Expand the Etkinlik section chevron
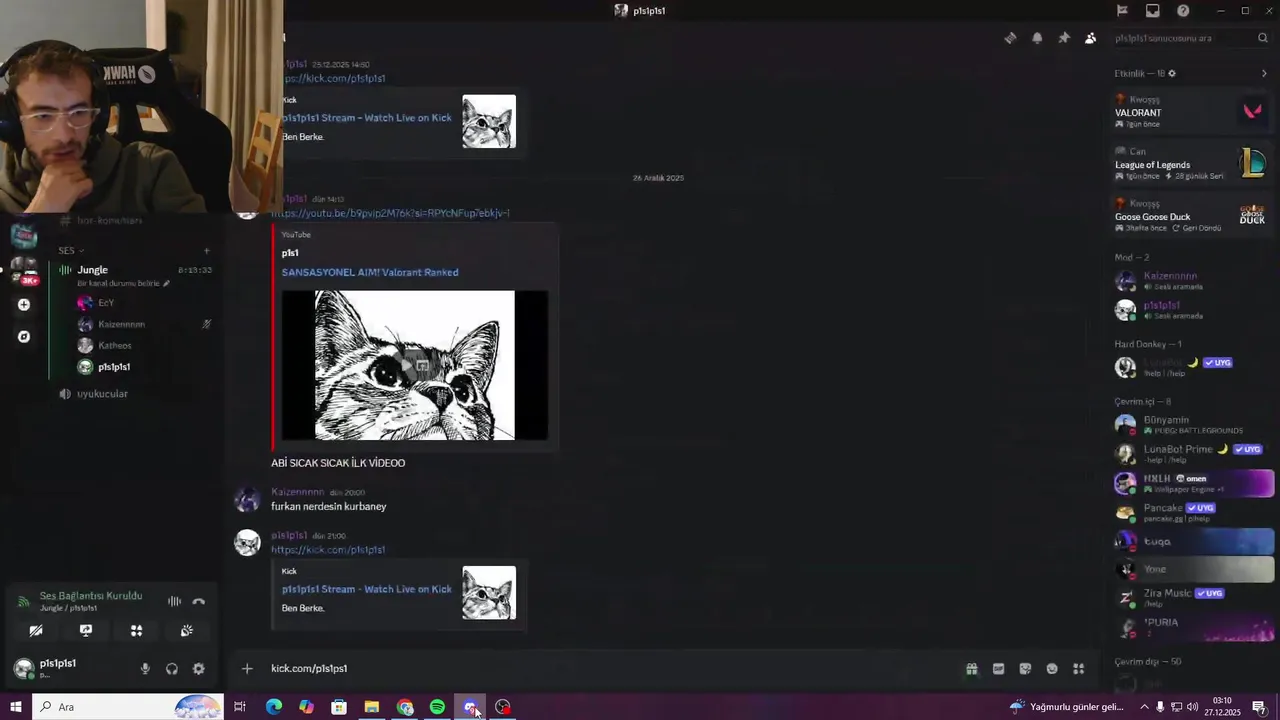Image resolution: width=1280 pixels, height=720 pixels. pos(1264,73)
